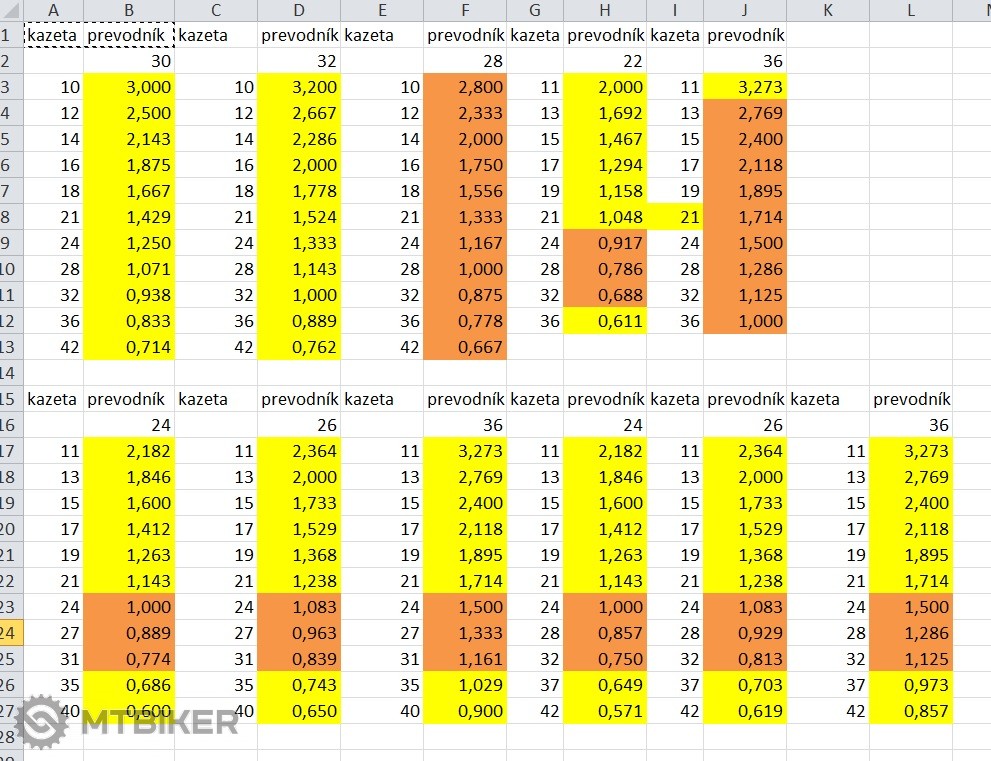The width and height of the screenshot is (991, 761).
Task: Select column F header
Action: coord(464,10)
